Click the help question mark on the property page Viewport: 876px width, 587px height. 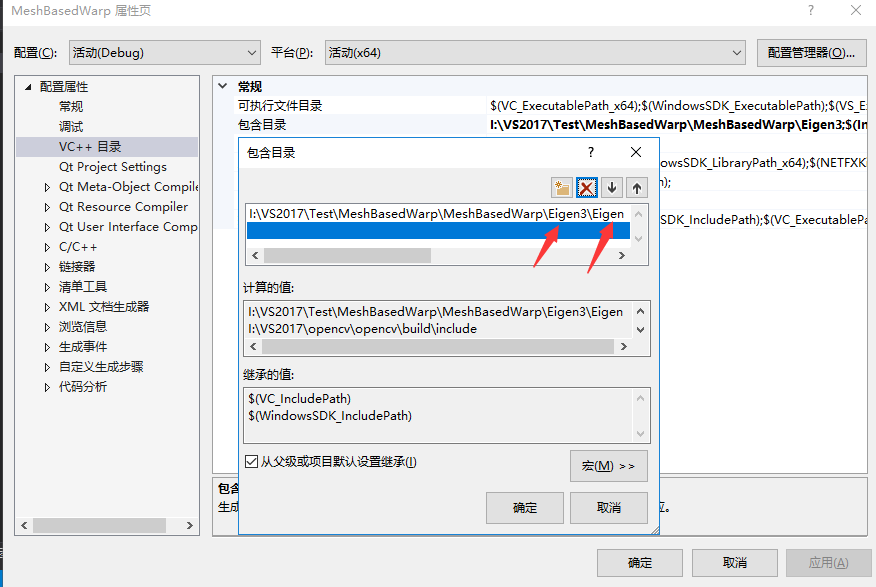tap(810, 10)
